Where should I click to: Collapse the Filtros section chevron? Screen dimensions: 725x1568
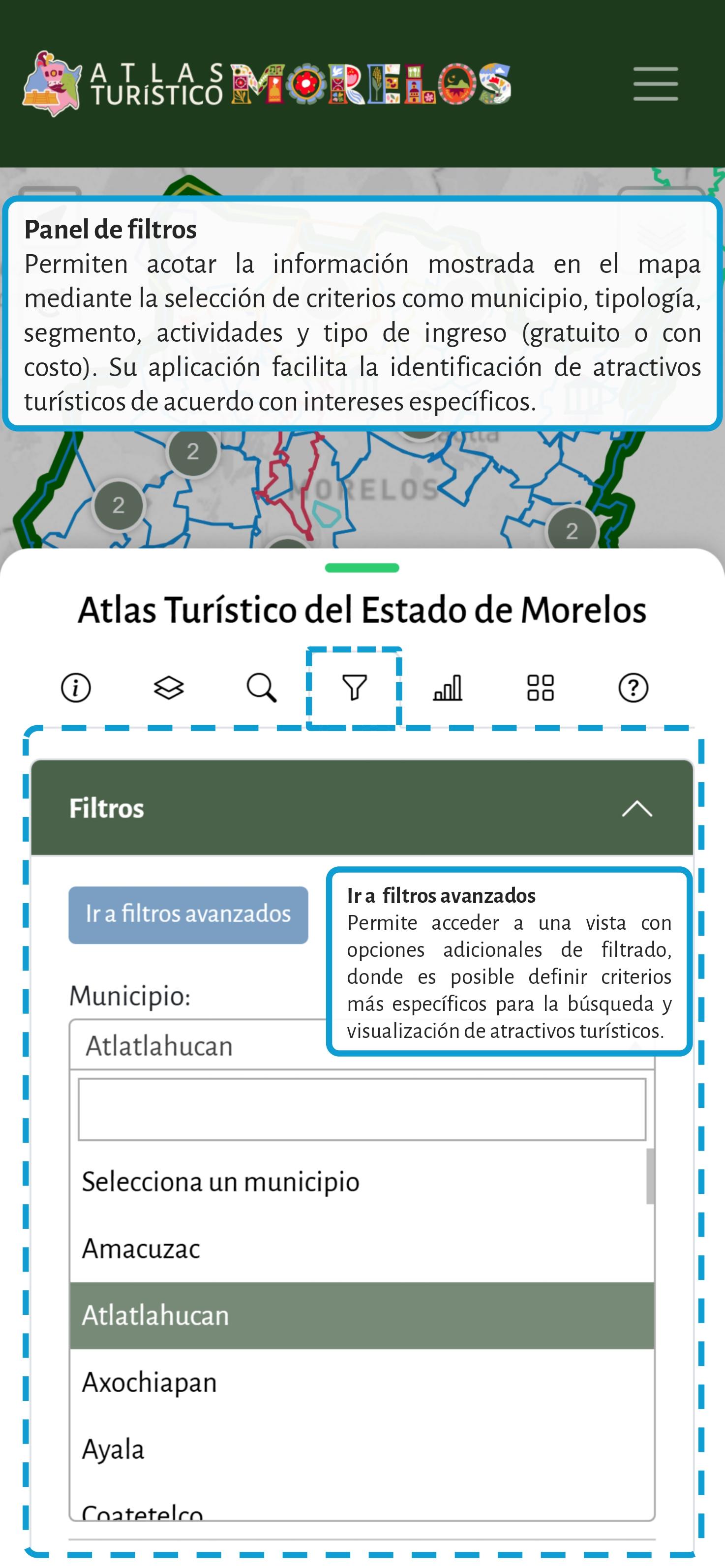pos(637,808)
